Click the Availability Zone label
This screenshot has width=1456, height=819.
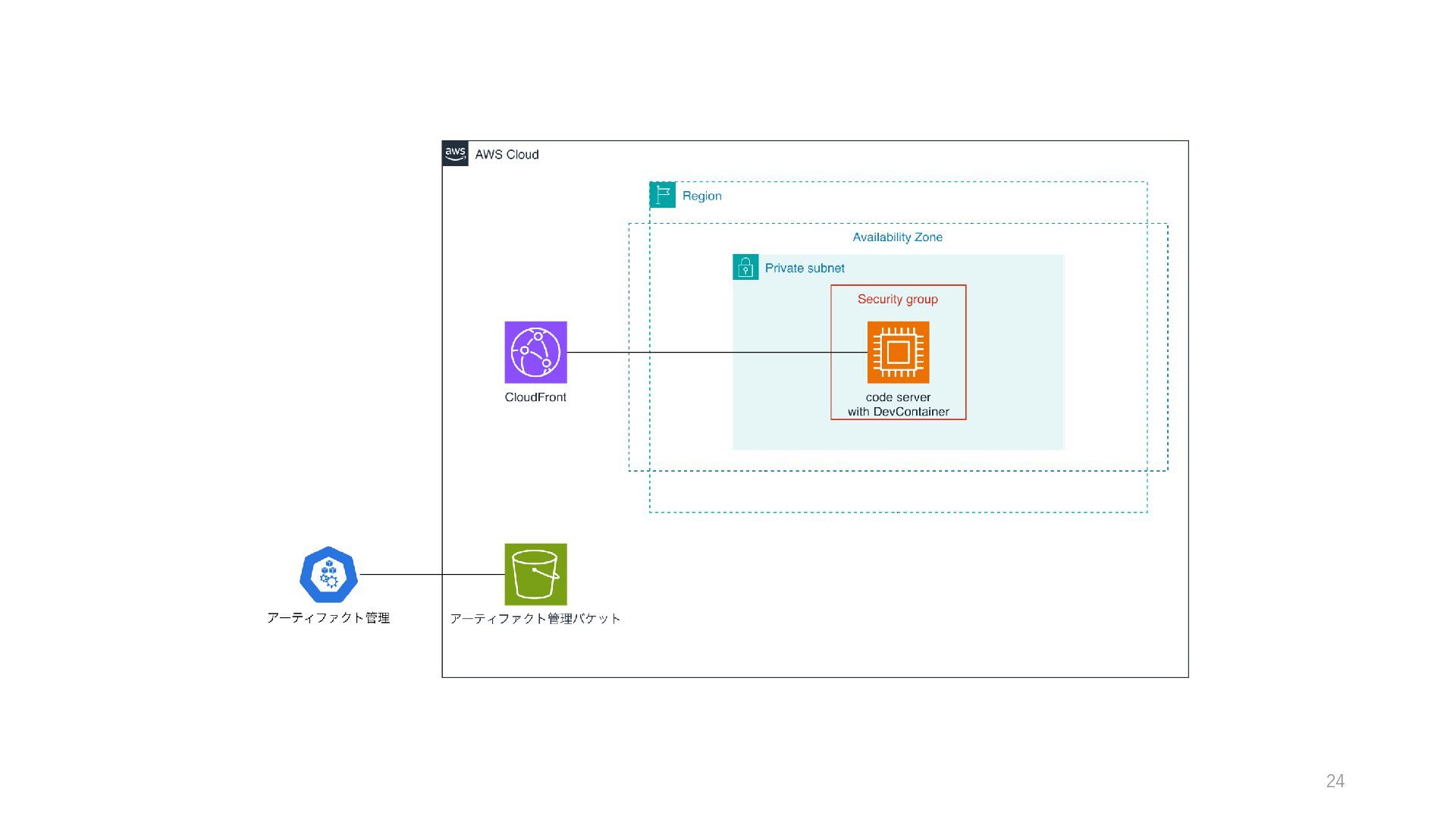point(897,237)
